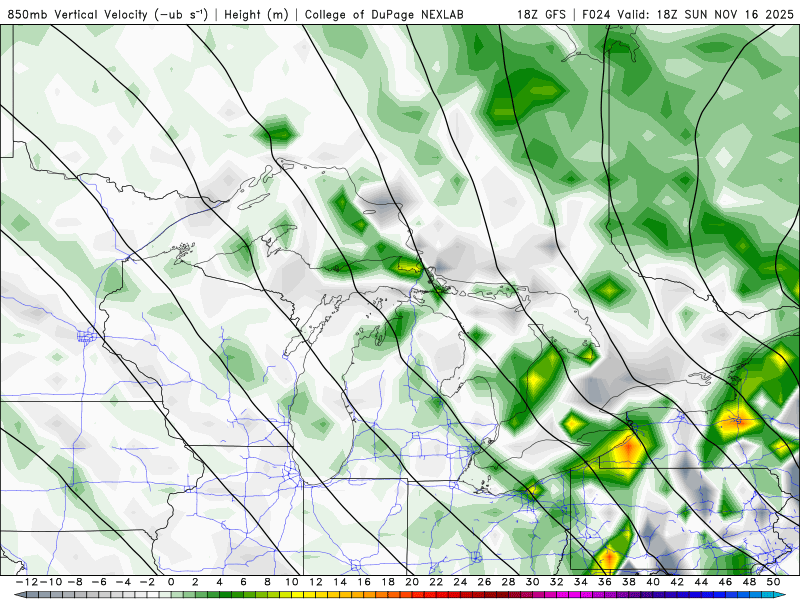Click the right arrow end of color bar

point(781,595)
